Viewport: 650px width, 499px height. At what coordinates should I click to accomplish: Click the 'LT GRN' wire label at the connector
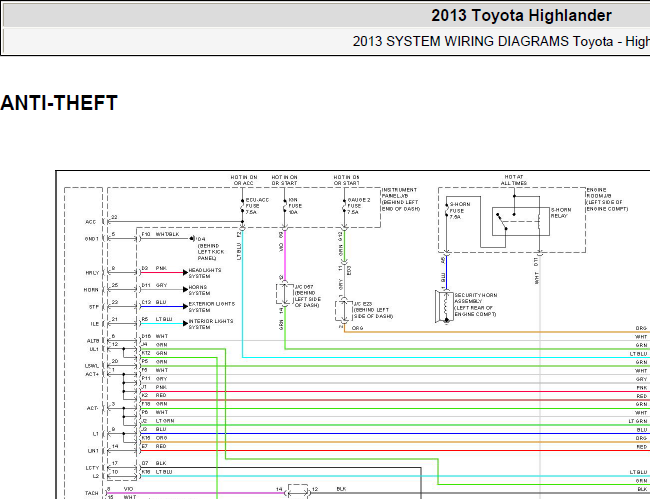tap(165, 421)
